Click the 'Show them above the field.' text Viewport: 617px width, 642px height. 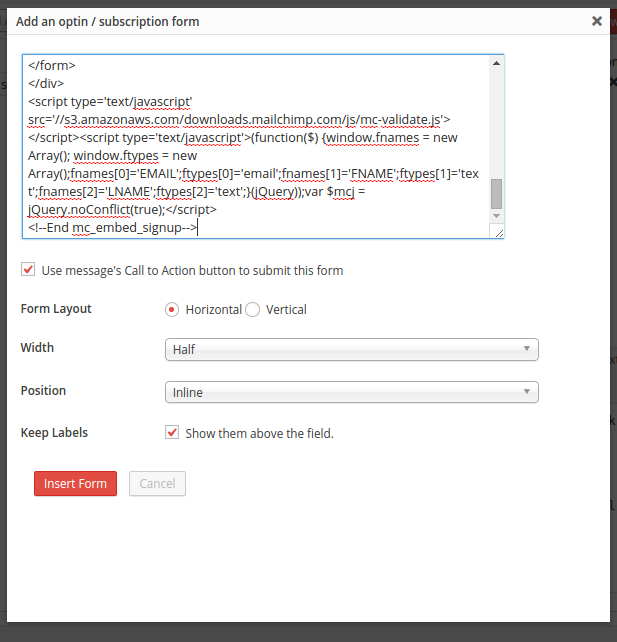click(259, 433)
